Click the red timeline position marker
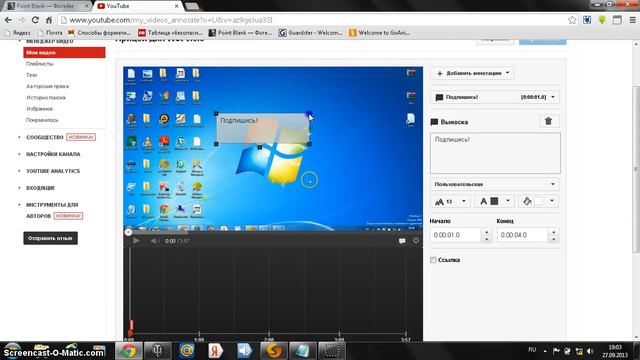640x360 pixels. (131, 328)
